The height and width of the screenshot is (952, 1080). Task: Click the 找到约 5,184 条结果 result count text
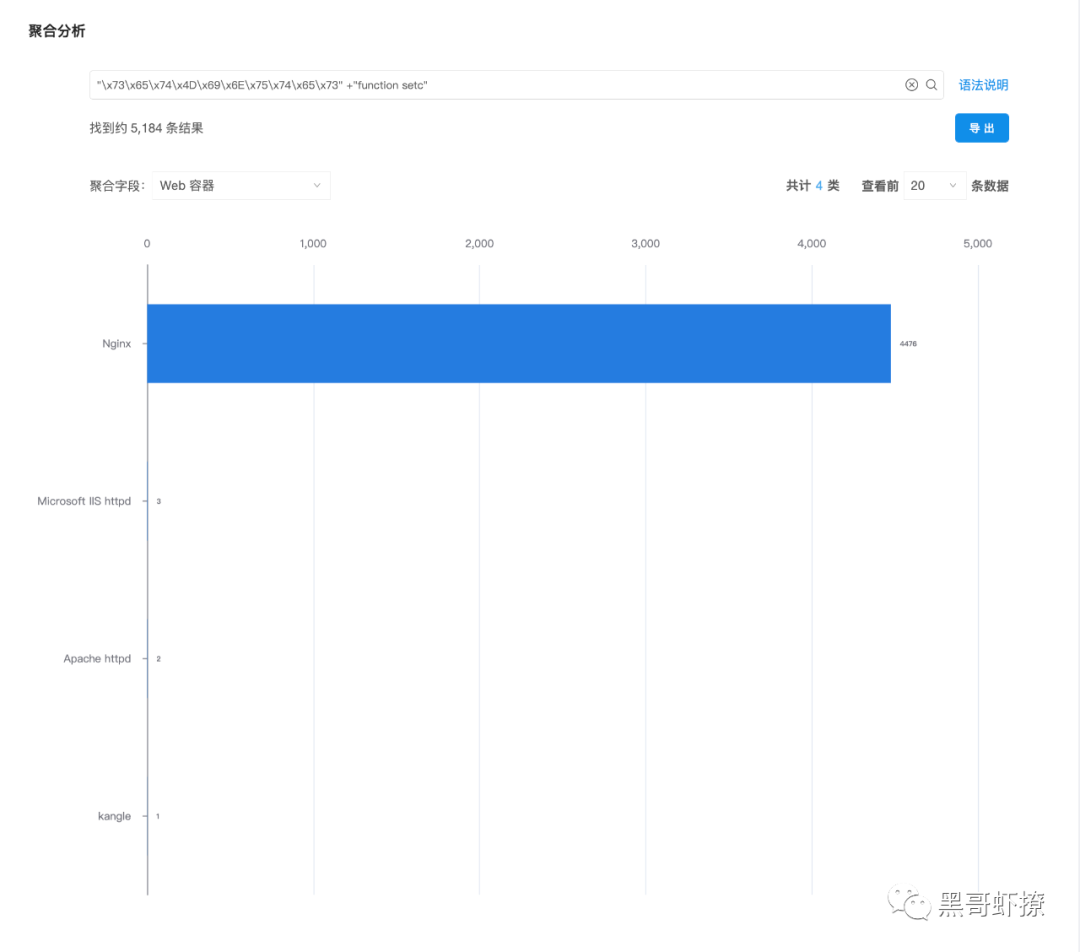[146, 128]
